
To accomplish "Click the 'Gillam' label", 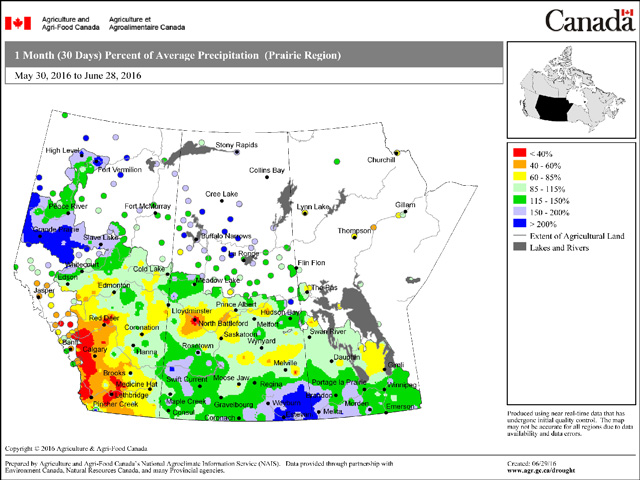I will point(405,205).
